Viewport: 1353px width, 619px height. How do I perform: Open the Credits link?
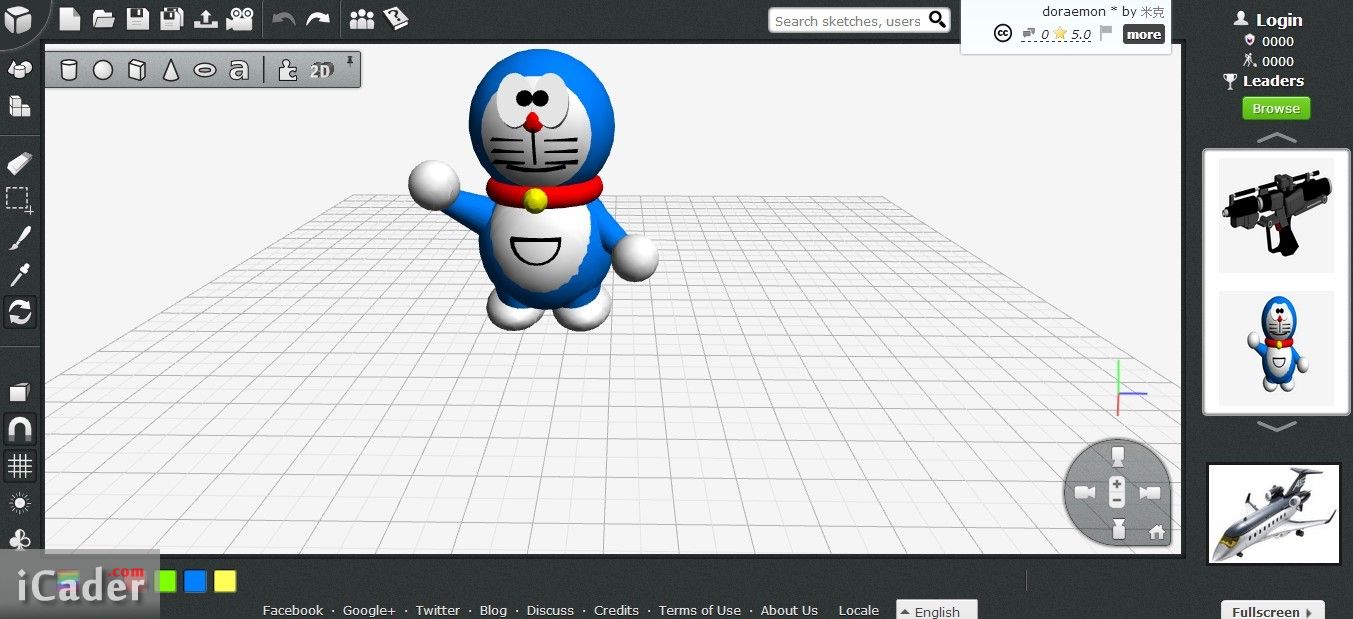coord(616,610)
